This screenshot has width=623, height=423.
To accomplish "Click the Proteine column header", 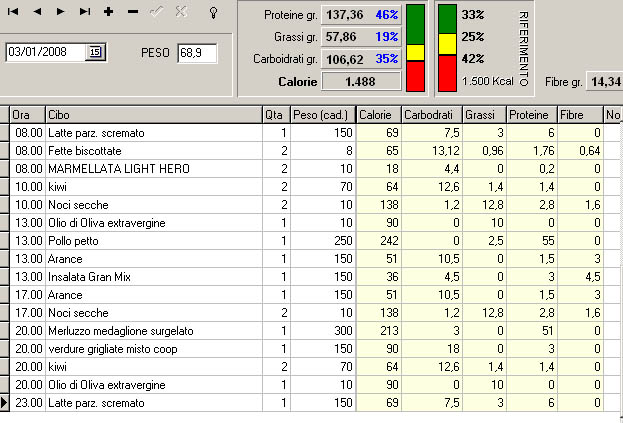I will coord(532,115).
